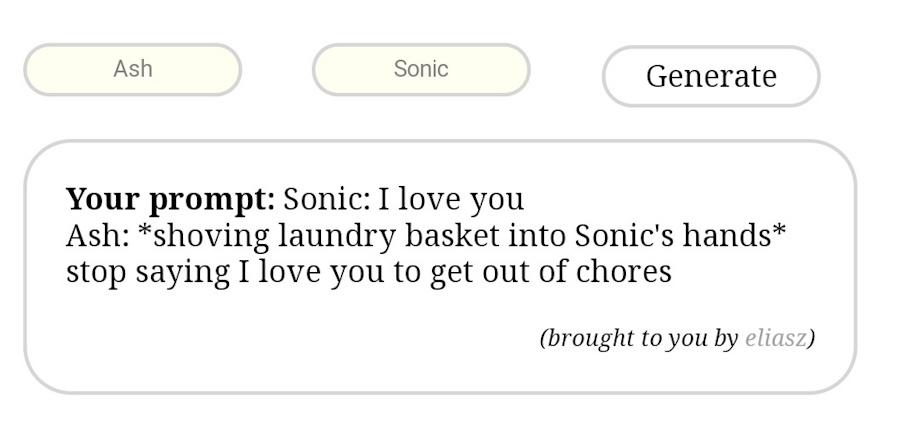
Task: Select the Sonic name input field
Action: coord(421,69)
